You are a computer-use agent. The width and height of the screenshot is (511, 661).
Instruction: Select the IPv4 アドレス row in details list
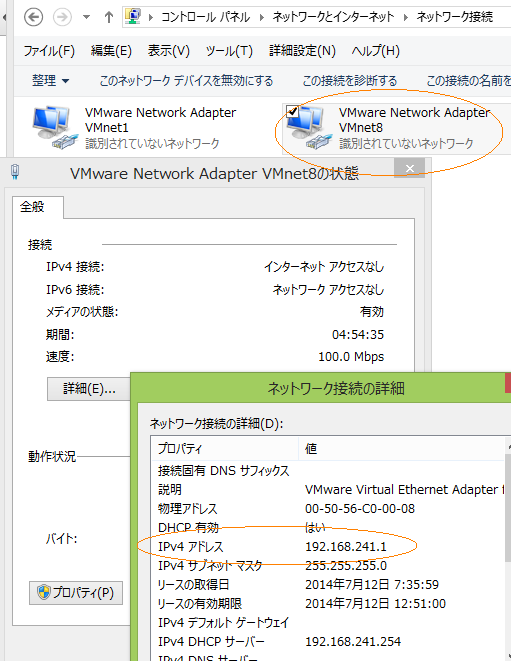point(328,547)
